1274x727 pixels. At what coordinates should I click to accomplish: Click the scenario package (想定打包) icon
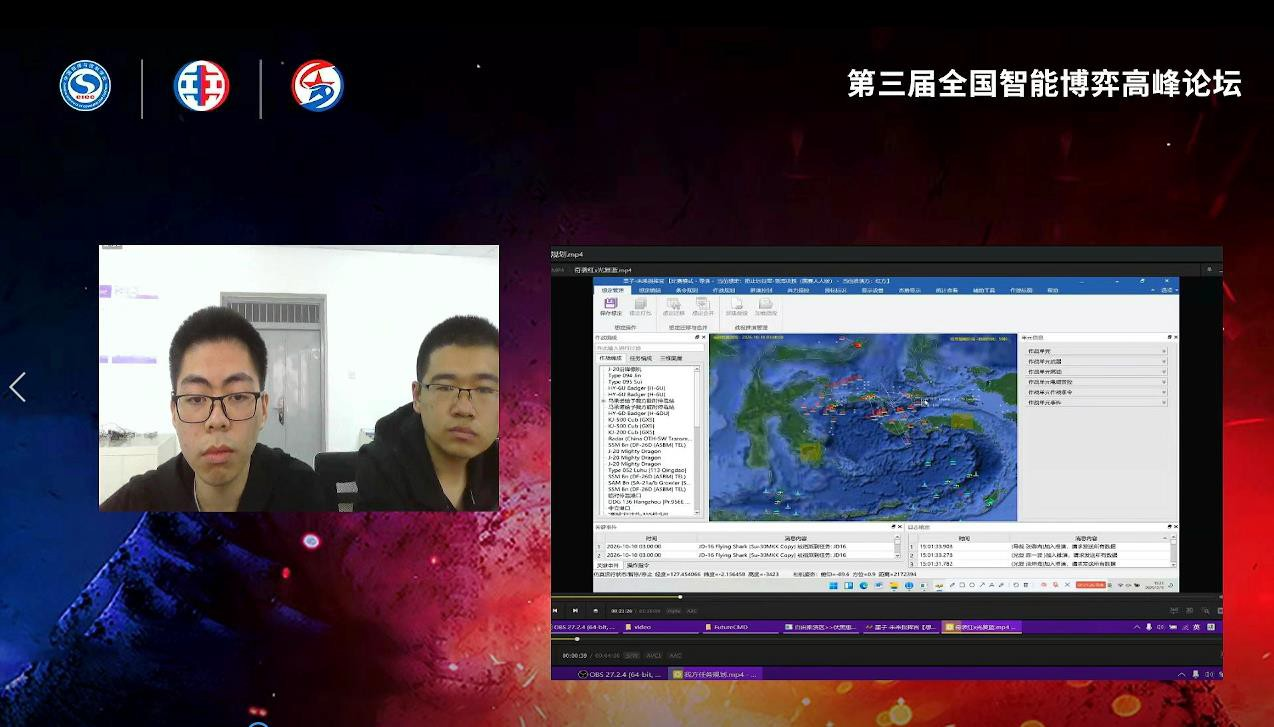[x=641, y=306]
